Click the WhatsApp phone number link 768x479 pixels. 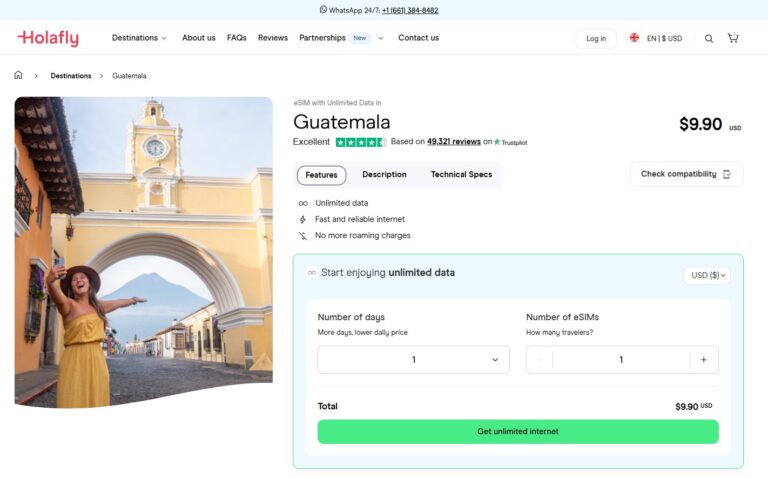pos(410,10)
